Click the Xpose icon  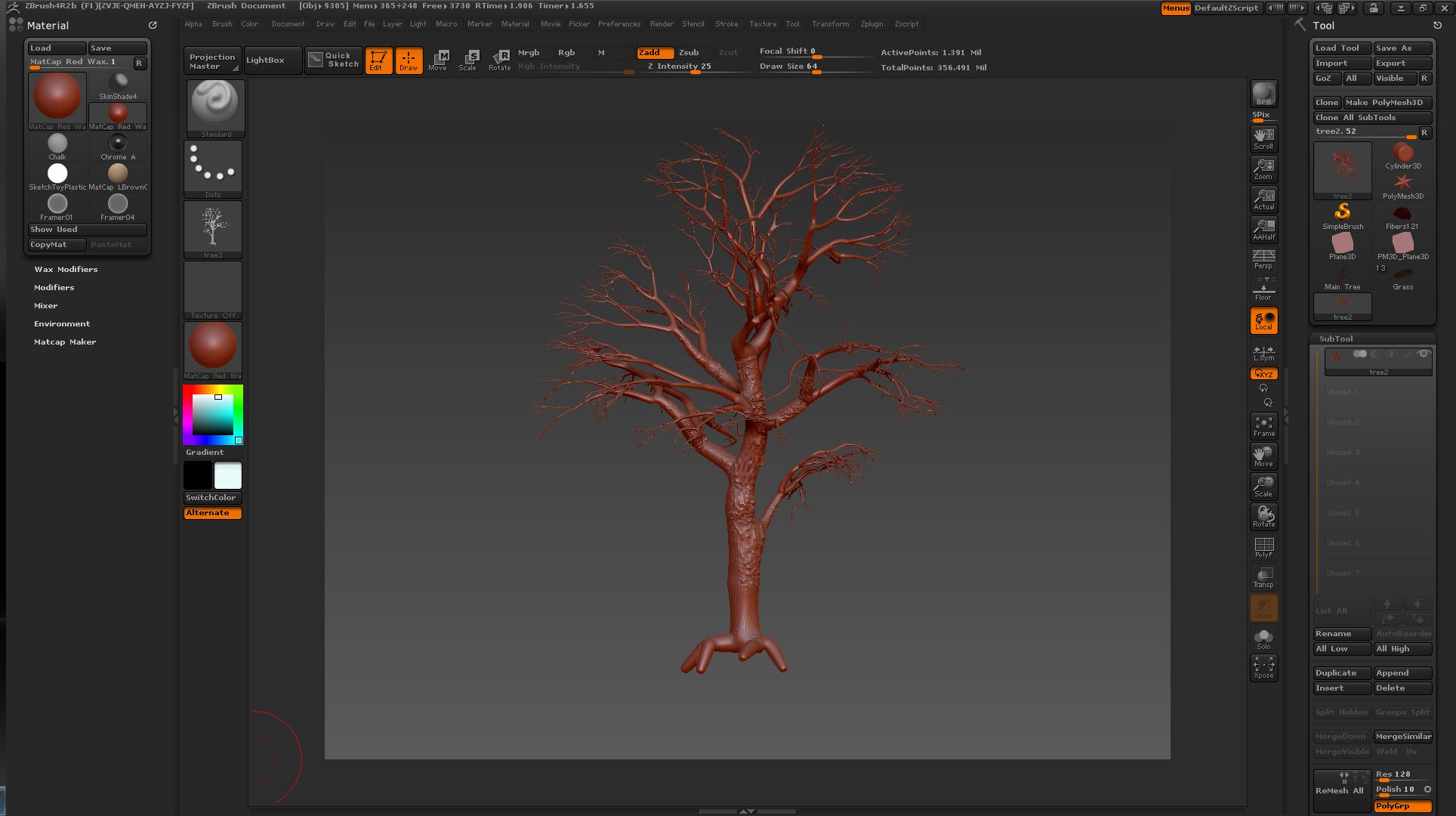[1263, 667]
